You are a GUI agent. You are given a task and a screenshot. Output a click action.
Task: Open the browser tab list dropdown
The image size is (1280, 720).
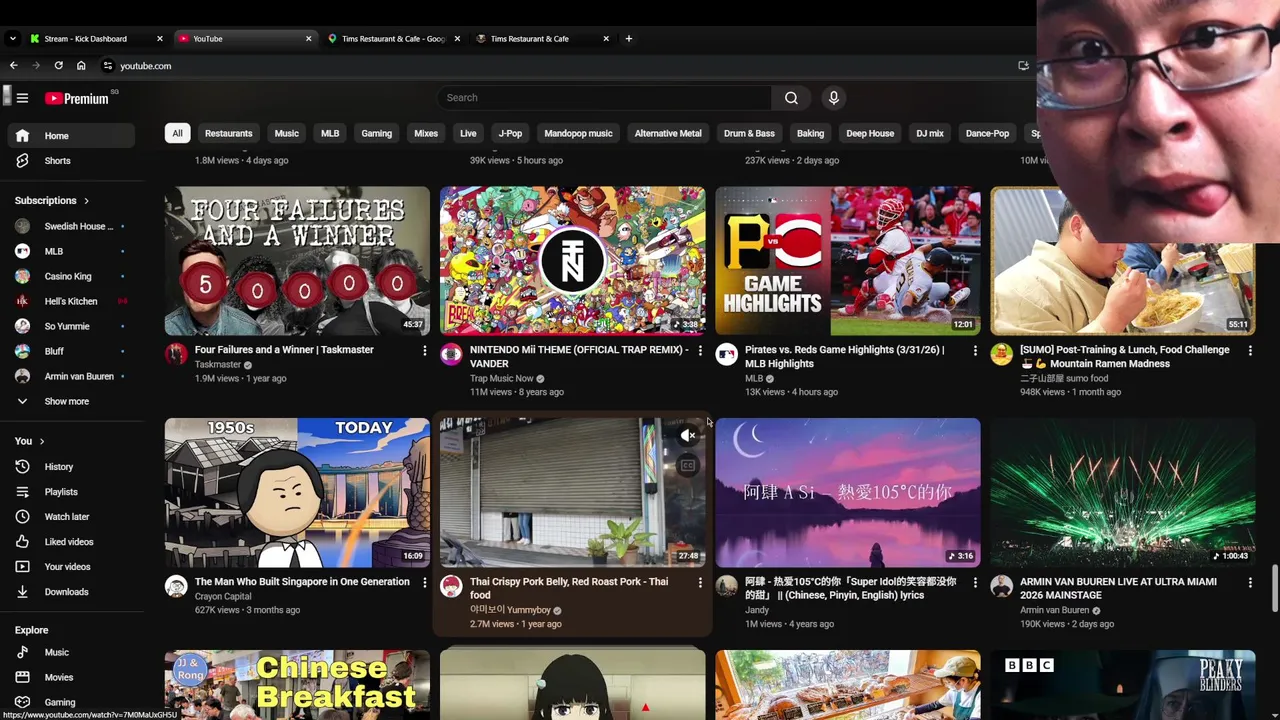pos(12,39)
